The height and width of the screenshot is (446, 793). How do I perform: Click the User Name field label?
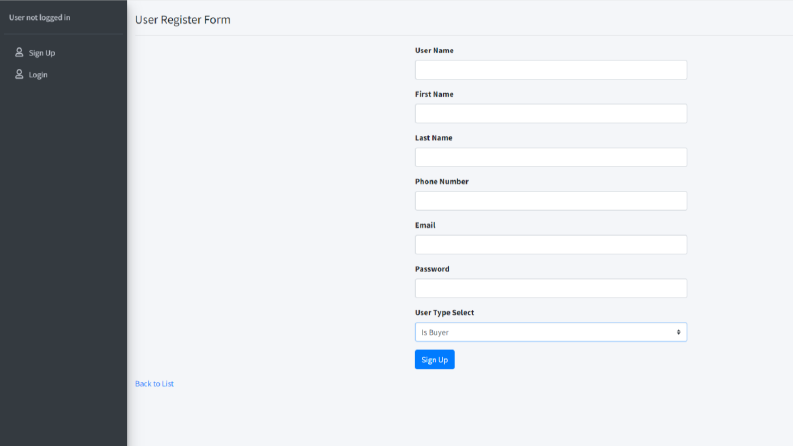coord(434,51)
